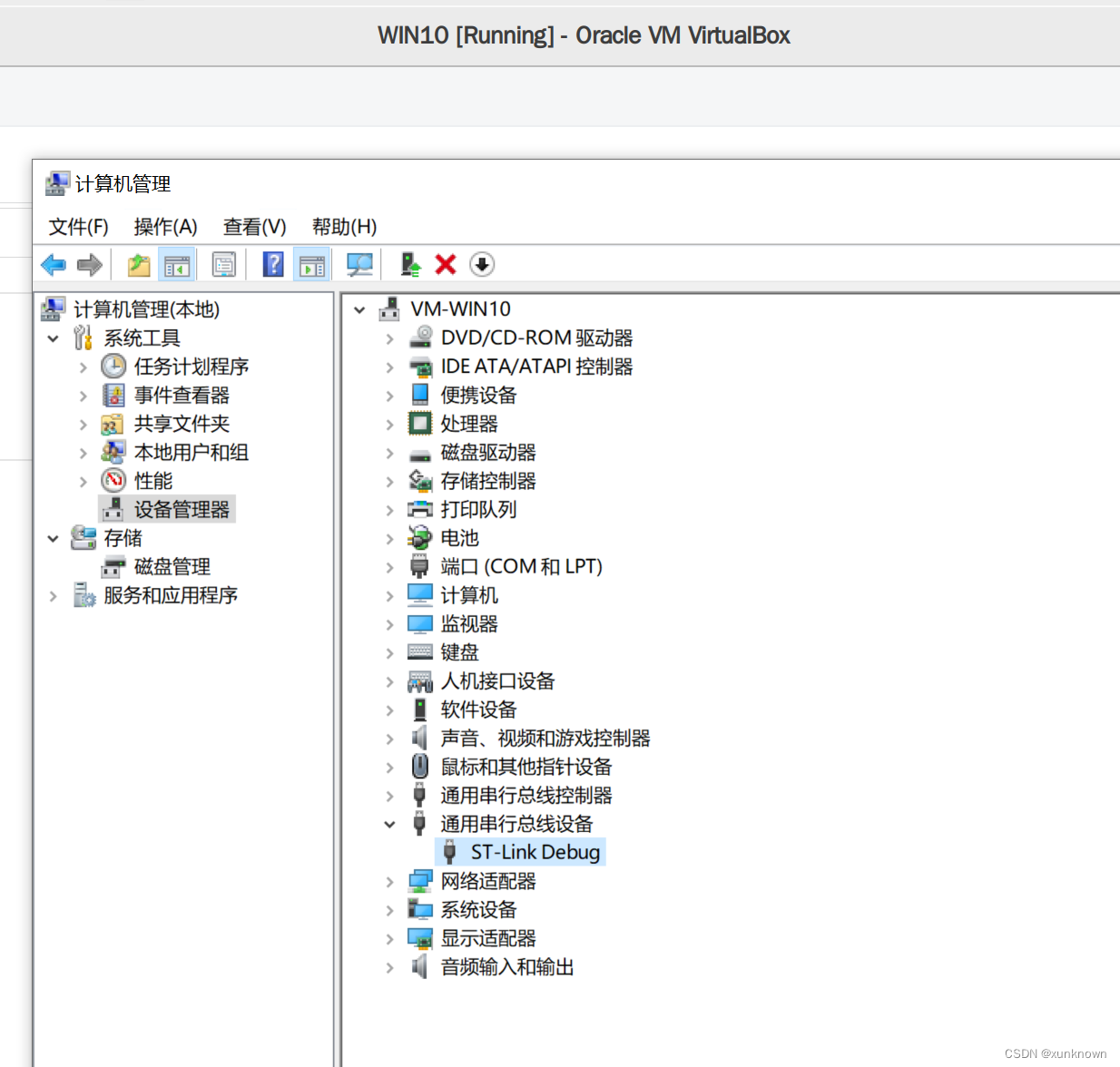
Task: Select 声音、视频和游戏控制器 category
Action: click(x=545, y=739)
